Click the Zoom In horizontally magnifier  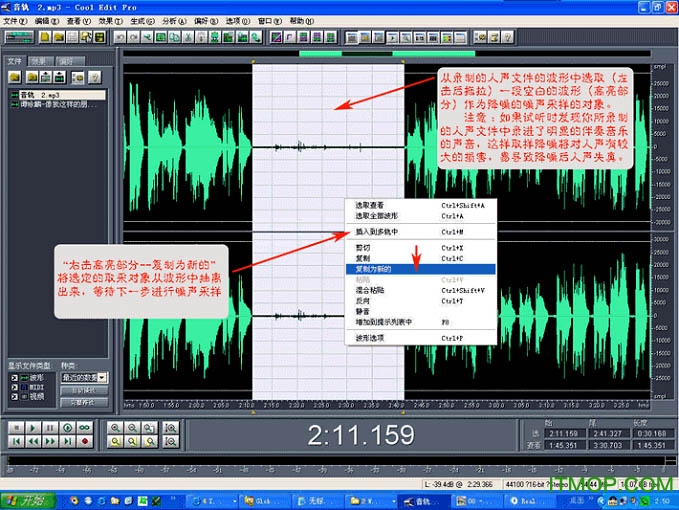(117, 427)
